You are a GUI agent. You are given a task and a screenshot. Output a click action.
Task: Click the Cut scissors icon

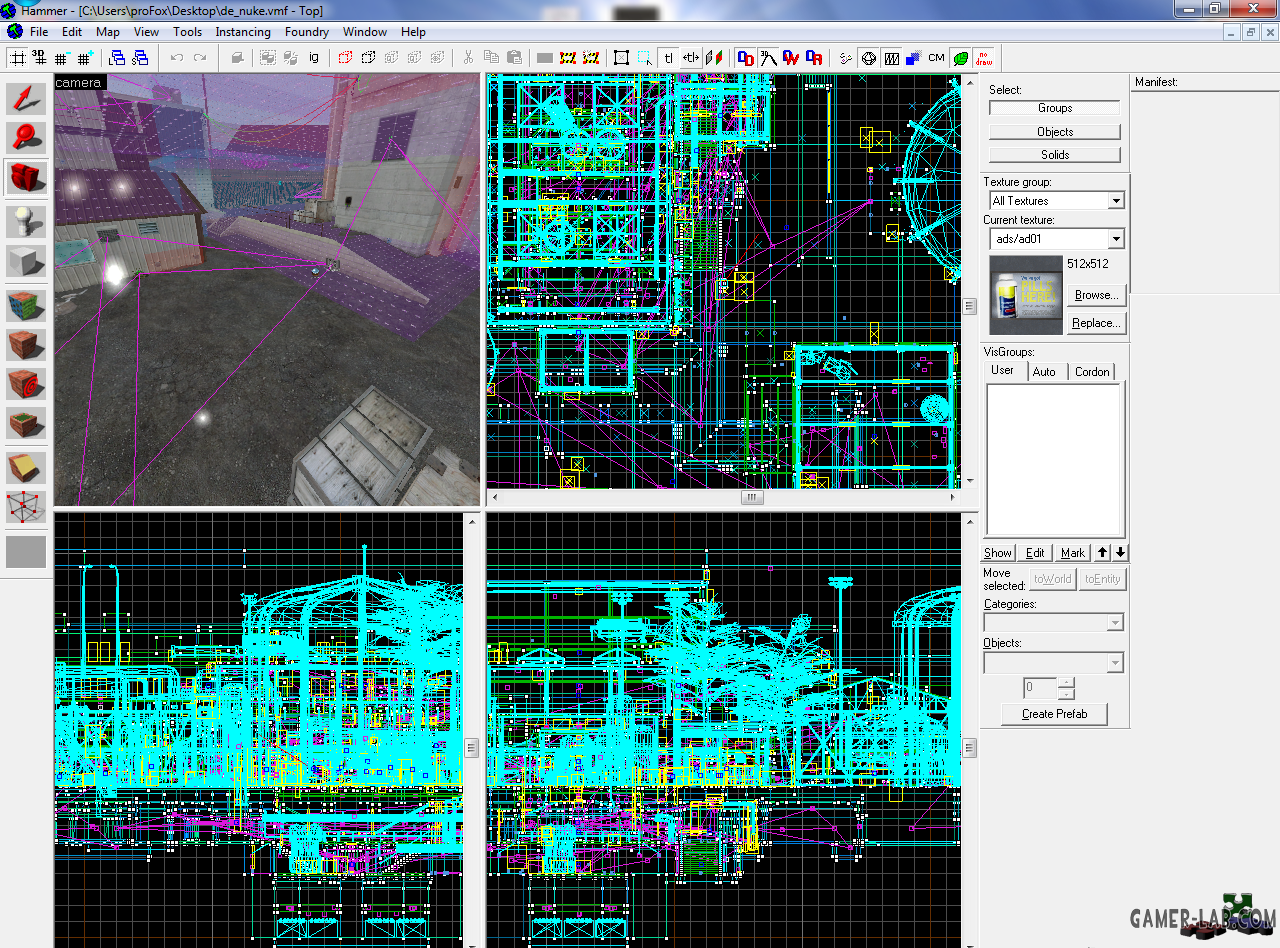pyautogui.click(x=468, y=58)
